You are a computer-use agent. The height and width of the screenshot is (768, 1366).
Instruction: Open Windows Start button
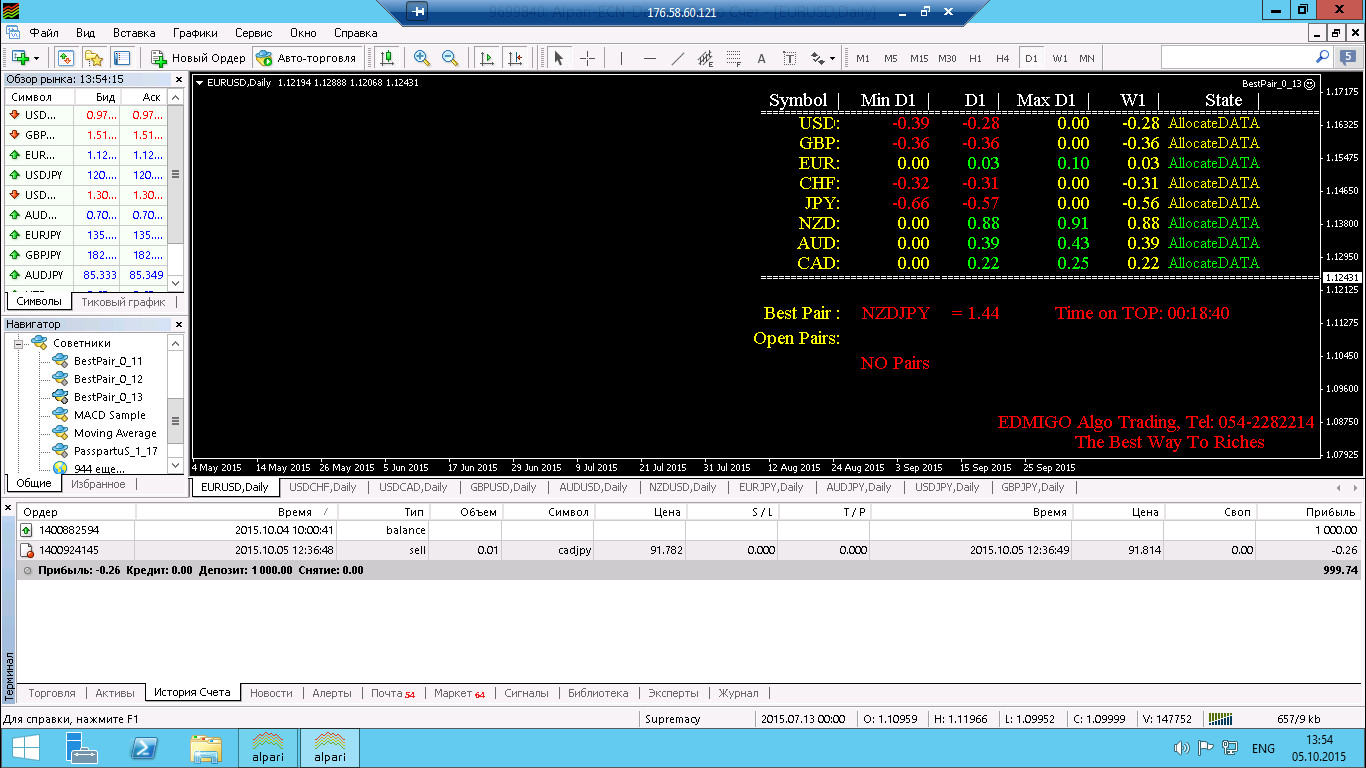tap(24, 749)
